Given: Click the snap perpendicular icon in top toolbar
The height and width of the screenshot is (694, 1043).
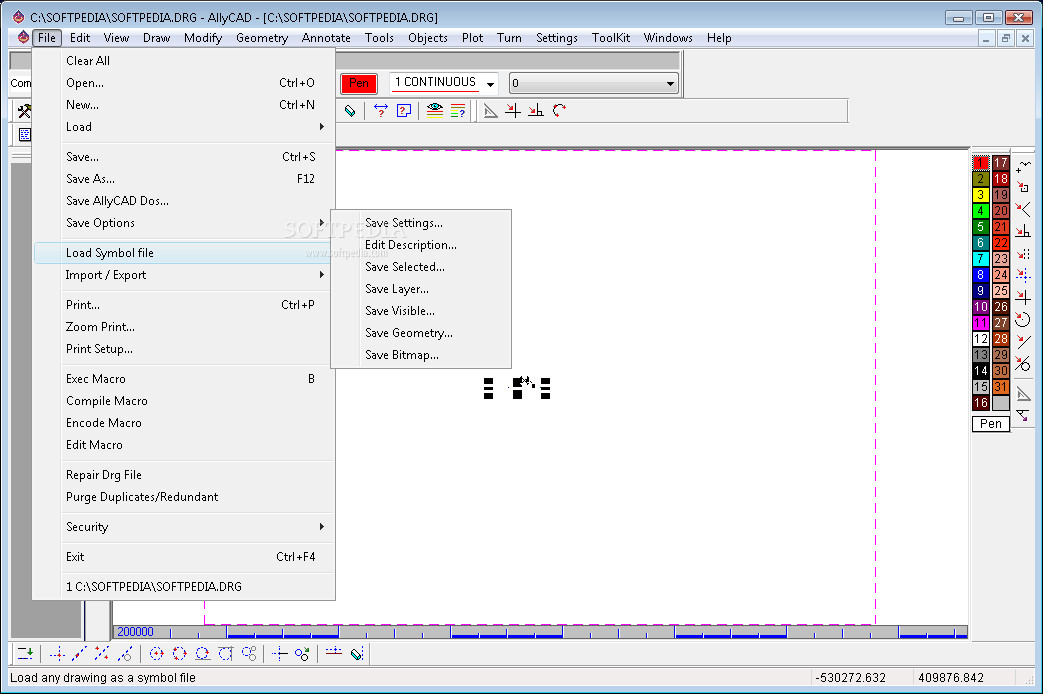Looking at the screenshot, I should [x=535, y=111].
